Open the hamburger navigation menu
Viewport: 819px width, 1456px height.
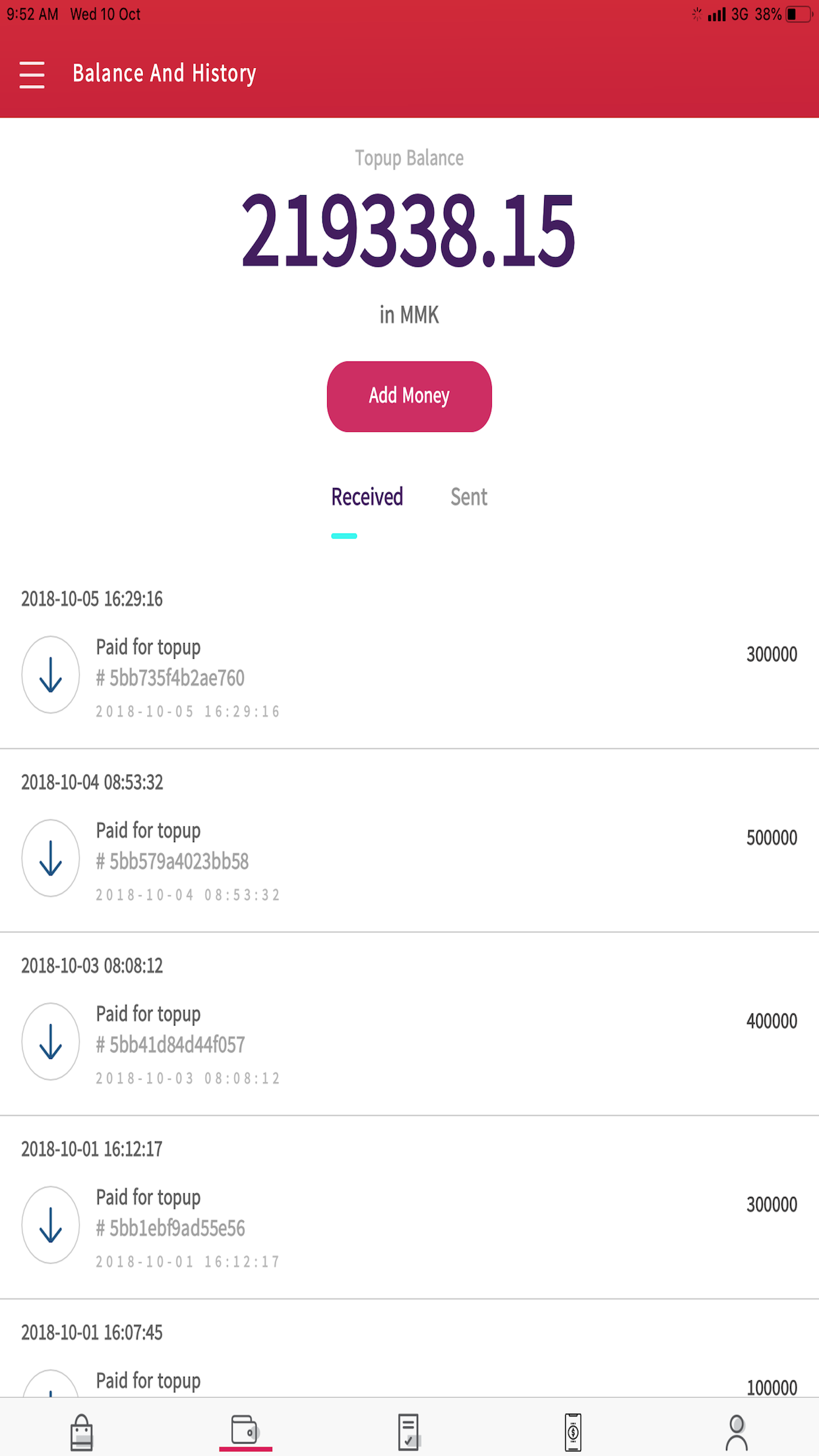pos(31,74)
